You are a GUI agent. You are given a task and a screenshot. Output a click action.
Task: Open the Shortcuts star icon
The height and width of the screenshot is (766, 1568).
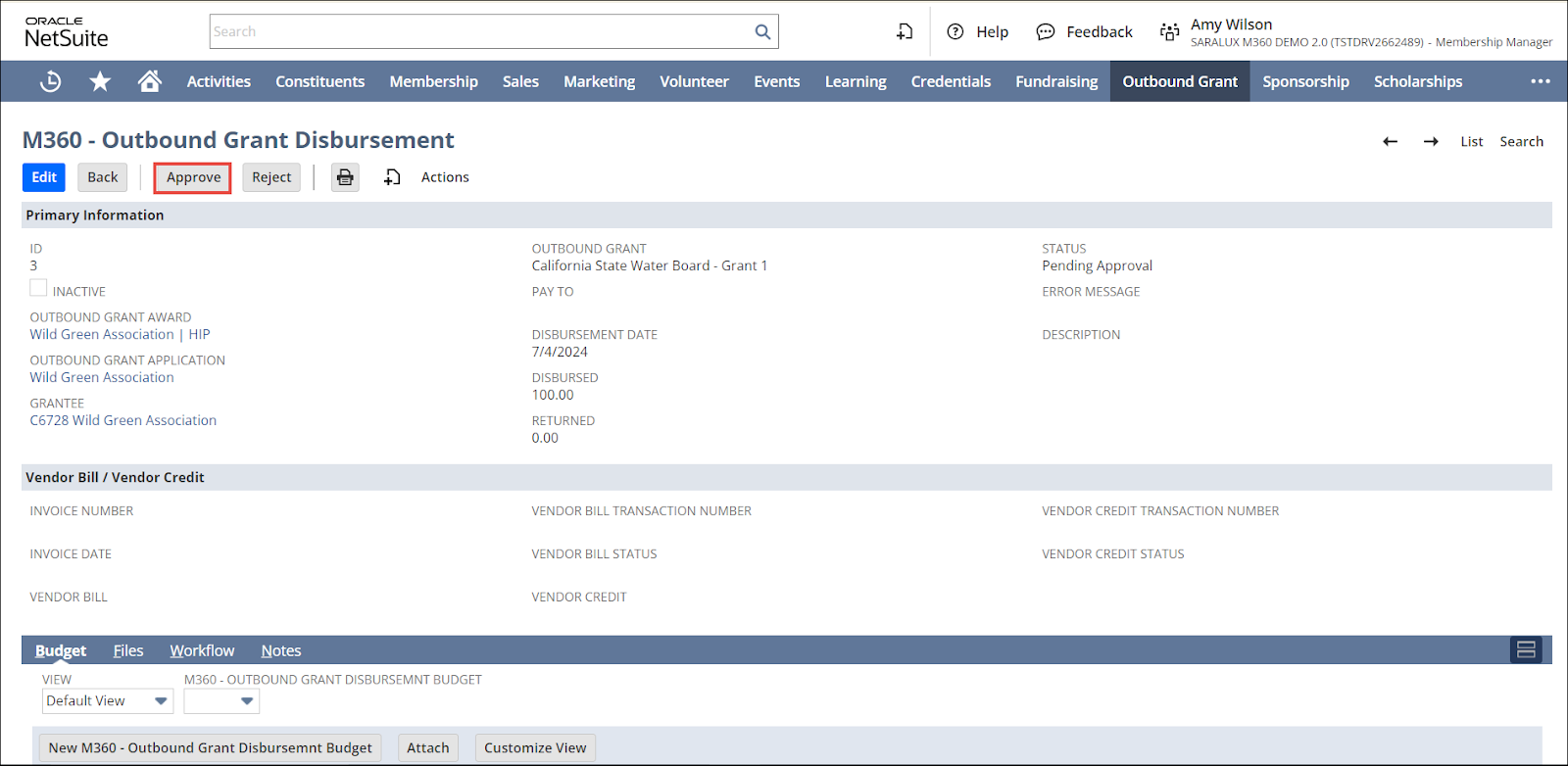100,82
